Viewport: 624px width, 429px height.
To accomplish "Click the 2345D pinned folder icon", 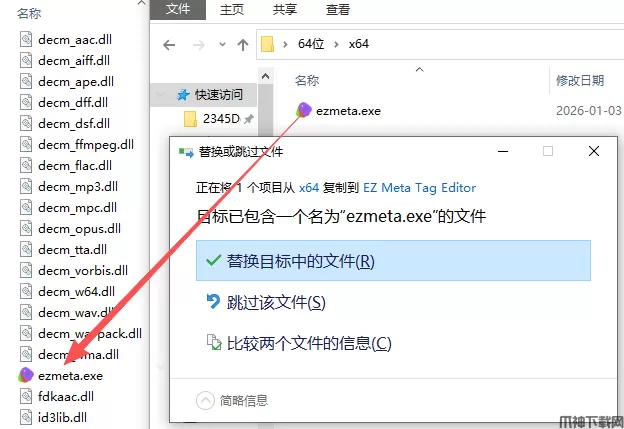I will [190, 119].
